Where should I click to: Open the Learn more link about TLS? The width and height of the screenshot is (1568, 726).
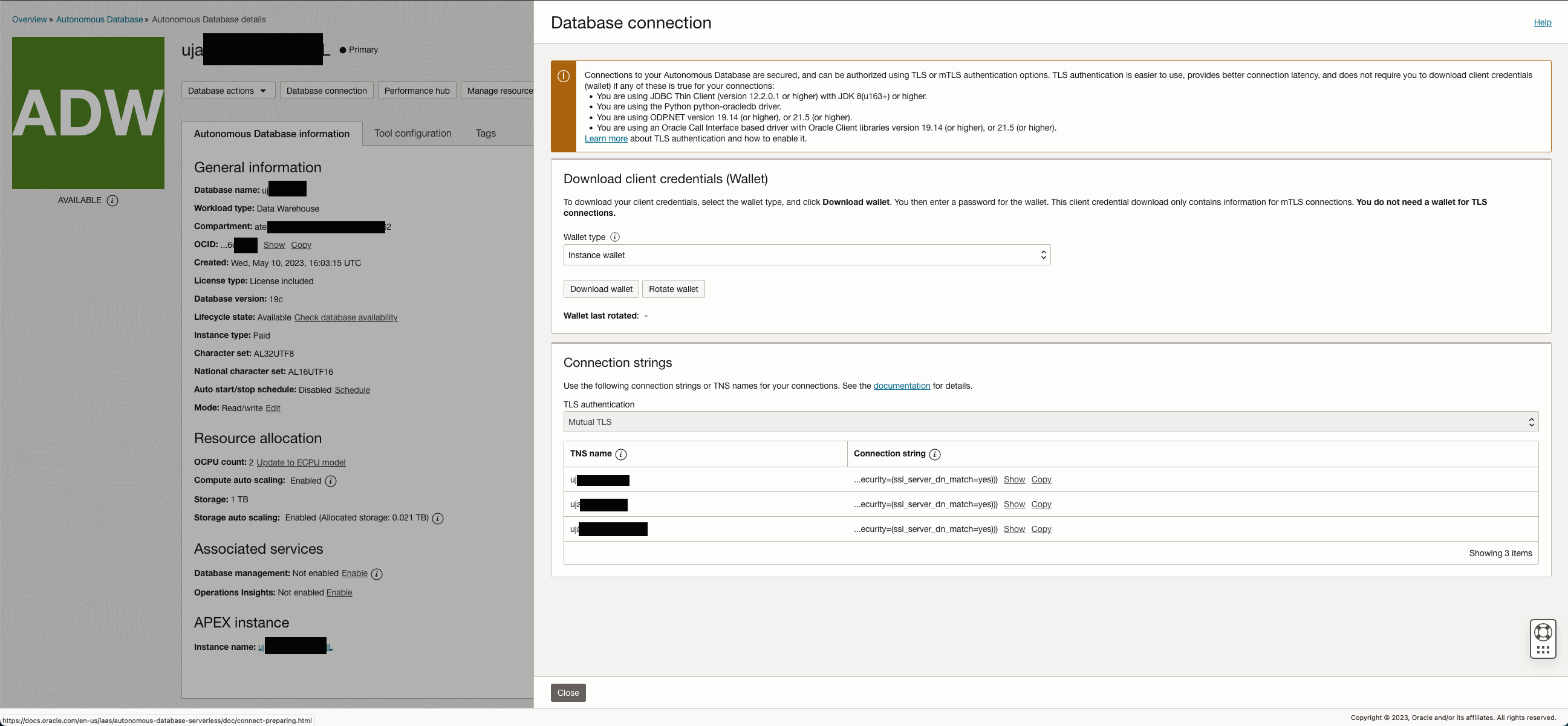coord(605,138)
